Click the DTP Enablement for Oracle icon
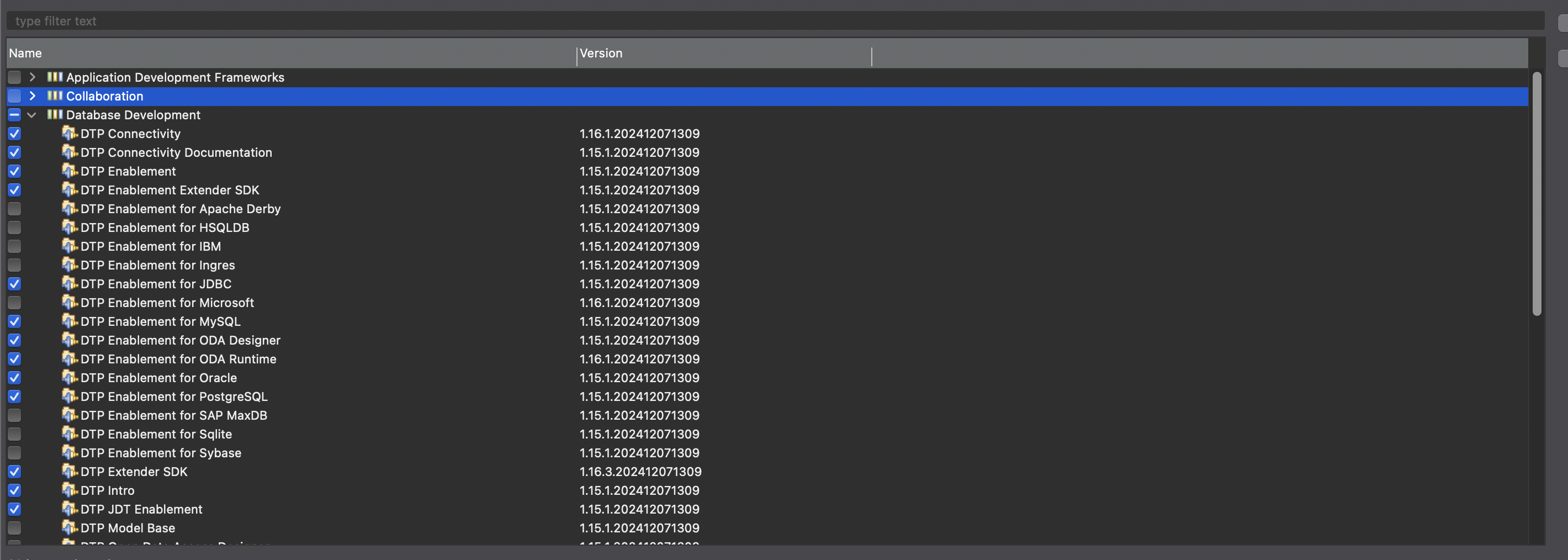Image resolution: width=1568 pixels, height=560 pixels. tap(70, 378)
